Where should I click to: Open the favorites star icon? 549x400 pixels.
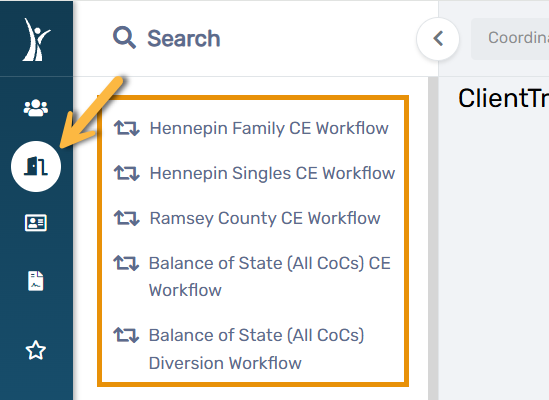tap(36, 350)
